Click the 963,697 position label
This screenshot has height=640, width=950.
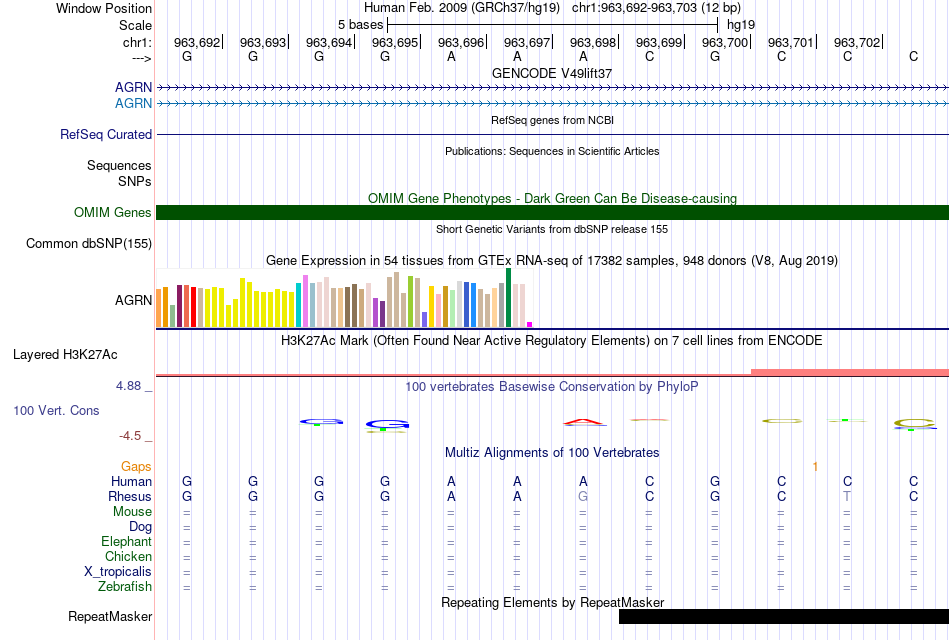(527, 42)
